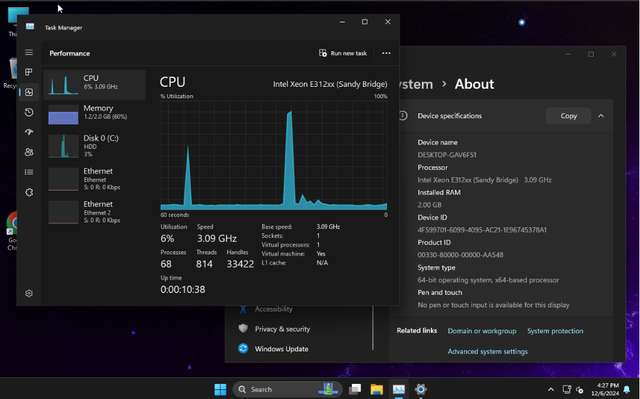Open the Users icon in Task Manager sidebar
The height and width of the screenshot is (399, 640).
point(29,152)
